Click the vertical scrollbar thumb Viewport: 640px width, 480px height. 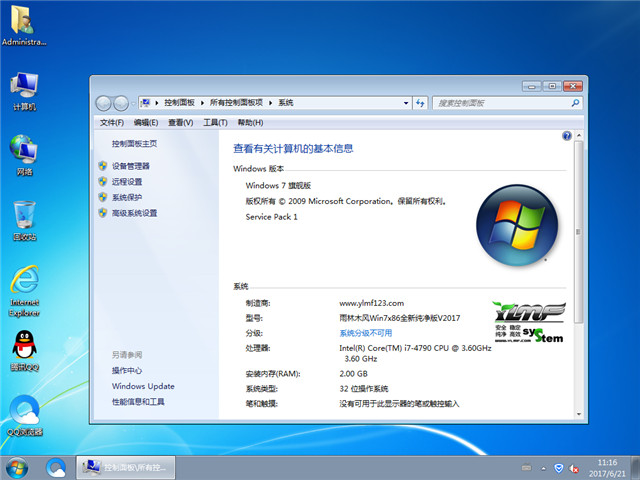tap(578, 232)
